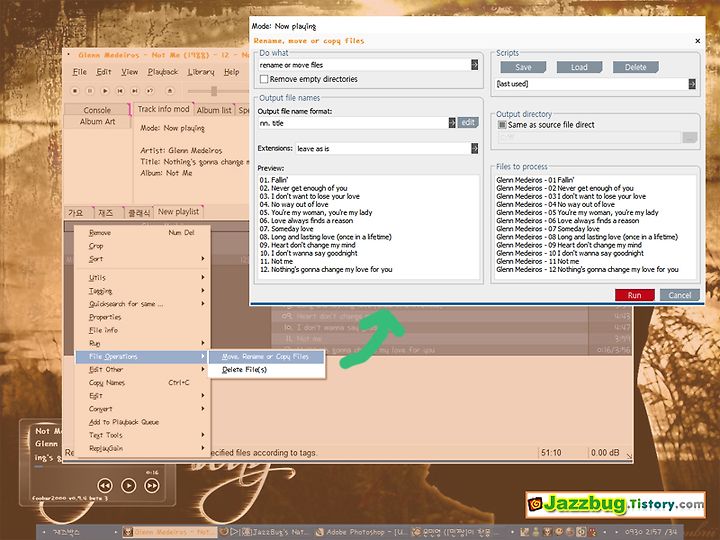
Task: Open the Library menu
Action: point(201,72)
